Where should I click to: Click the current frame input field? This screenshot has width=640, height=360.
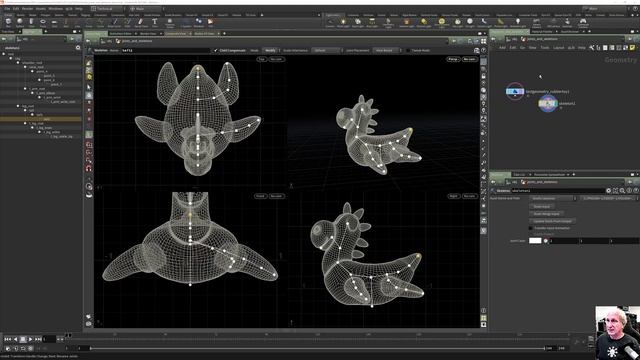[49, 339]
